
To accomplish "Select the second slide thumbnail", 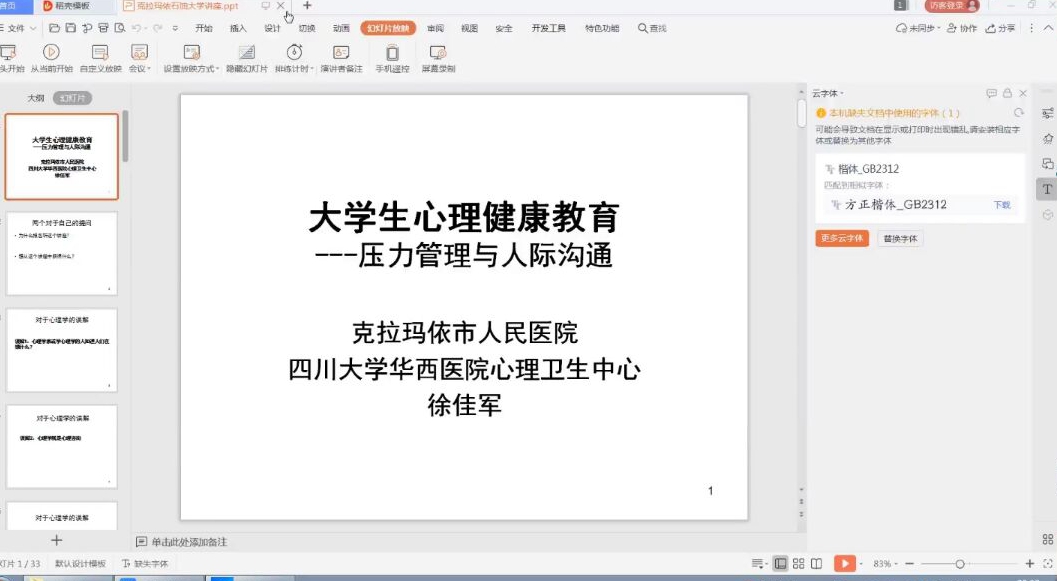I will [x=61, y=253].
